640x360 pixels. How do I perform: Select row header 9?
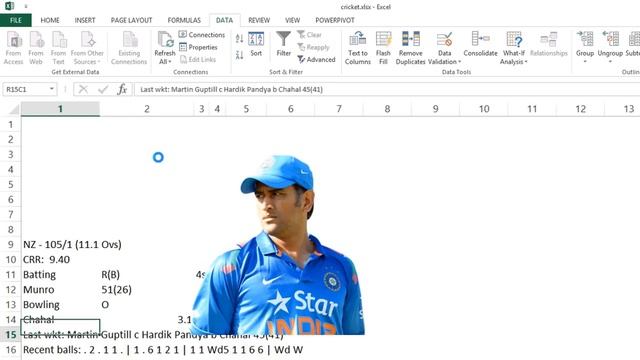11,244
